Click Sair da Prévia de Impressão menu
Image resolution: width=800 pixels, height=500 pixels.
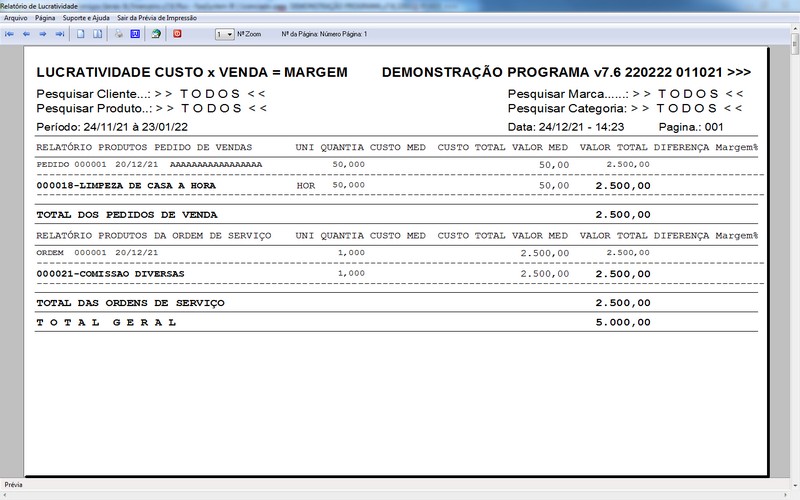tap(157, 18)
